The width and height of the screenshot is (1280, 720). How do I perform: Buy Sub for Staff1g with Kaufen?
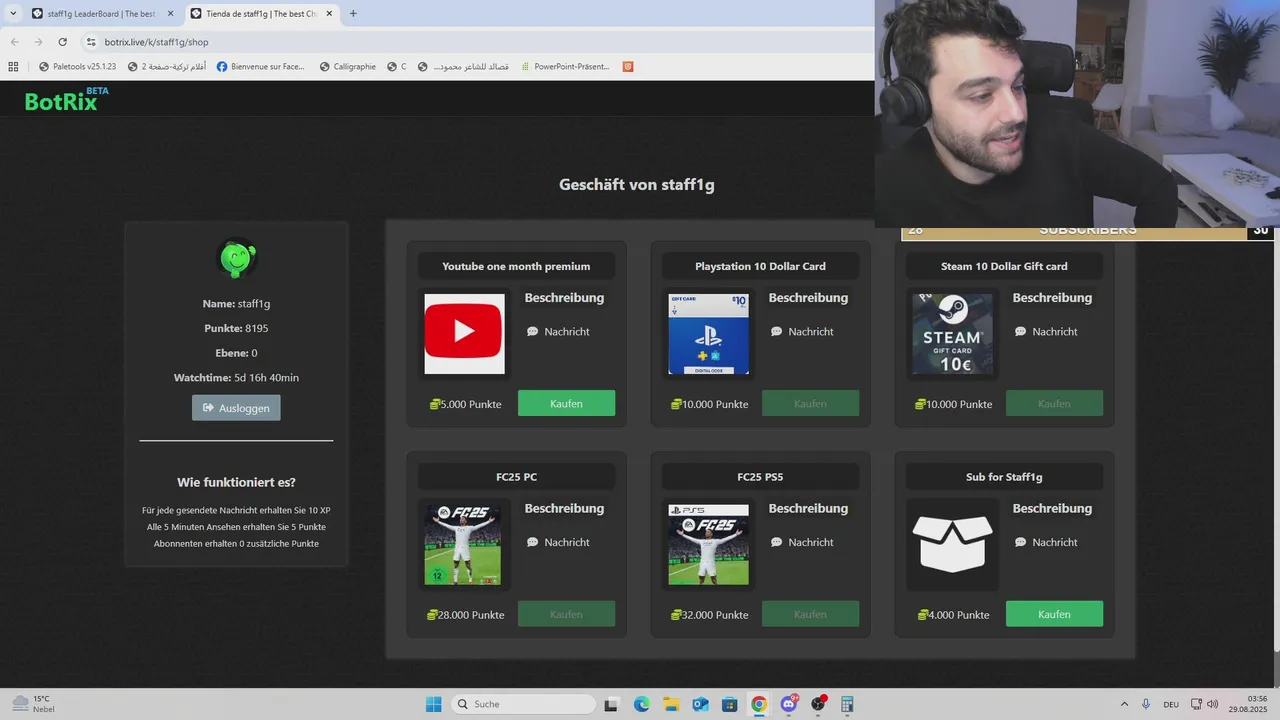[1054, 614]
